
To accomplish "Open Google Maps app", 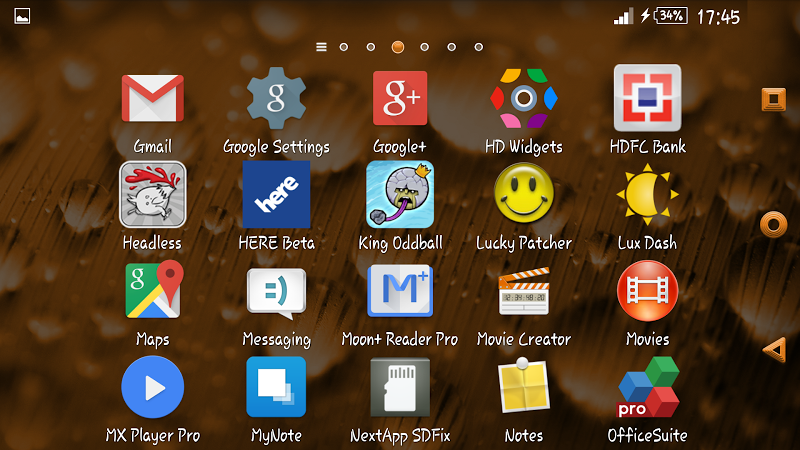I will point(154,289).
